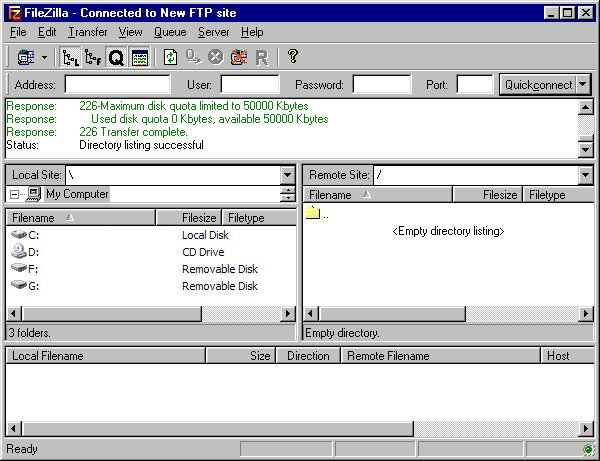Click the 'Local Disk' filetype text
The height and width of the screenshot is (461, 600).
click(x=205, y=235)
